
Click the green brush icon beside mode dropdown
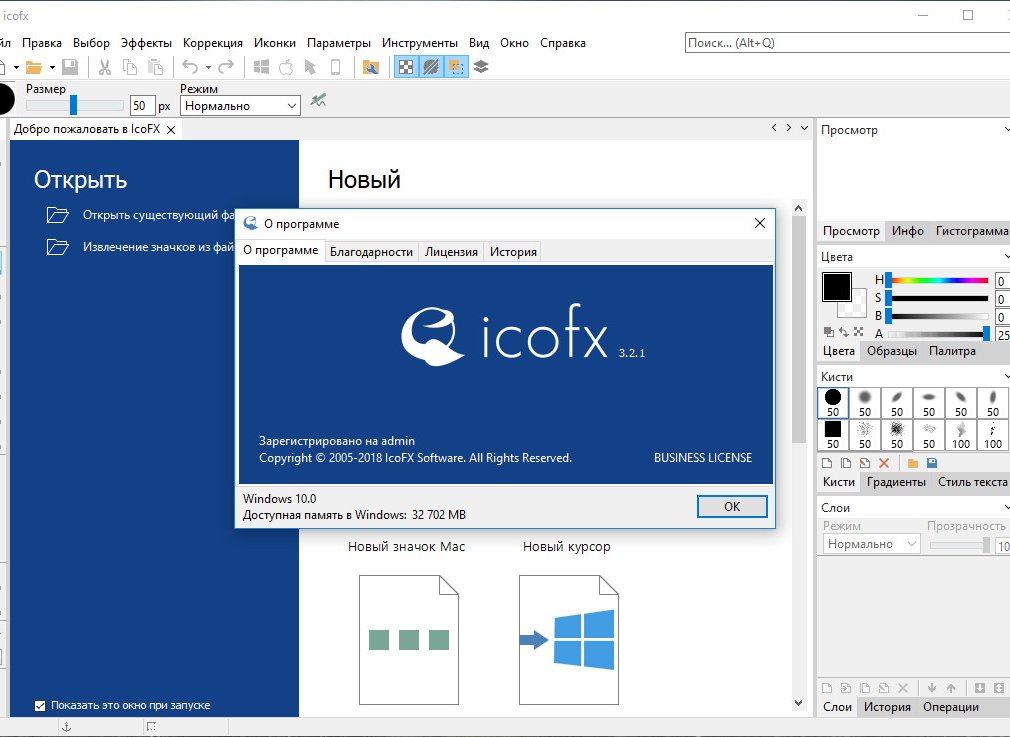click(318, 100)
